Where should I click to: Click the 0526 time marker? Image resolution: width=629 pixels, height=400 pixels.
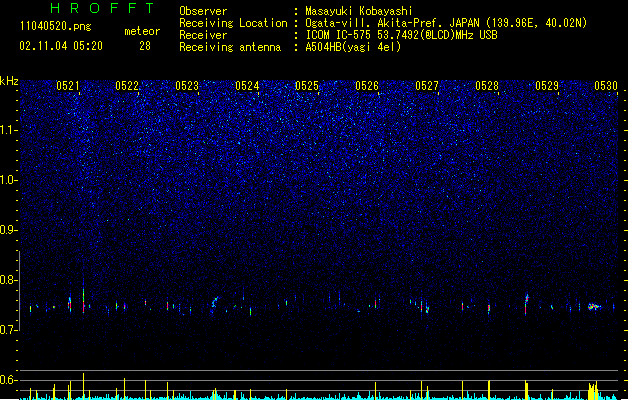click(x=367, y=86)
